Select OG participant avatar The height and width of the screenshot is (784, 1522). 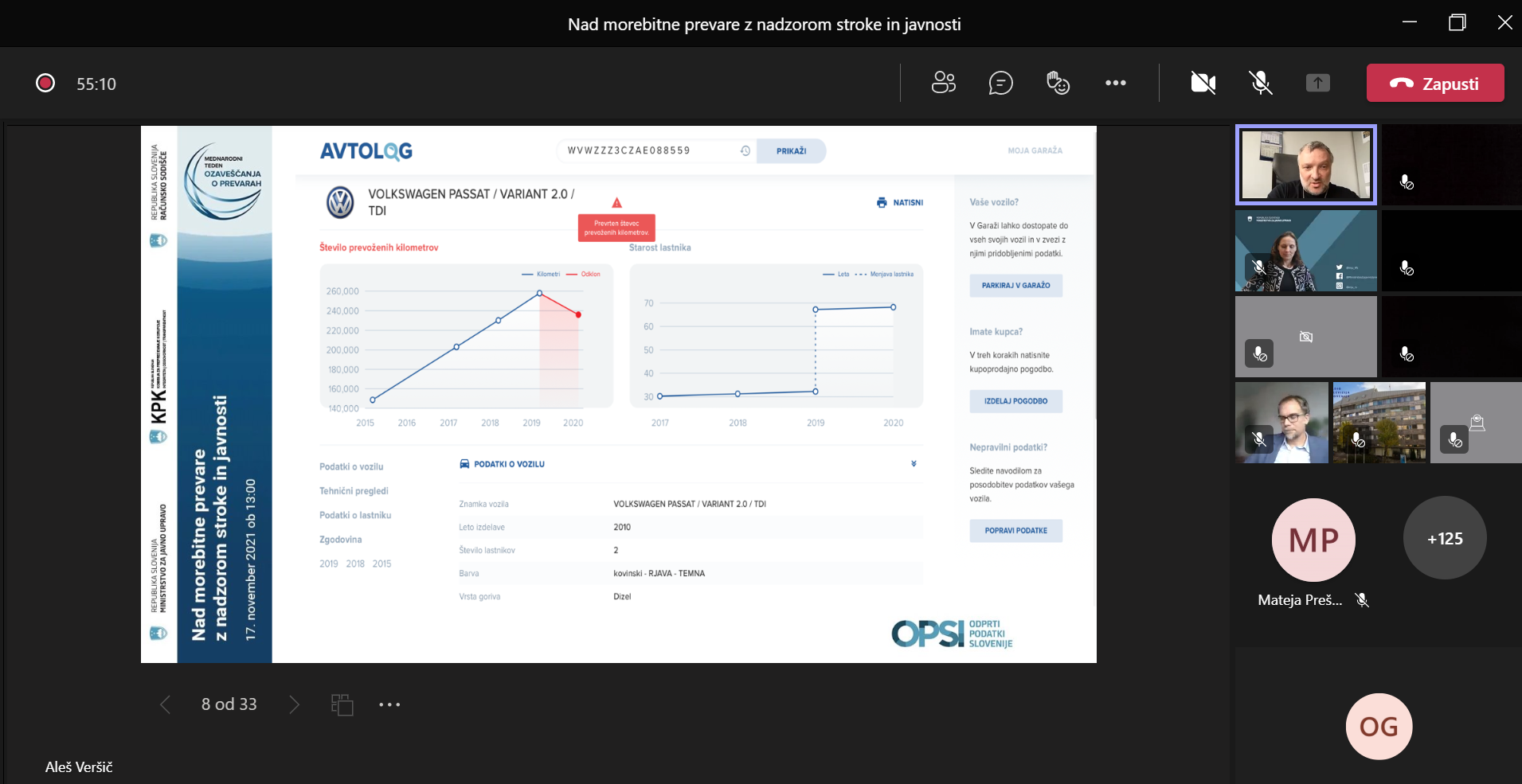tap(1379, 727)
